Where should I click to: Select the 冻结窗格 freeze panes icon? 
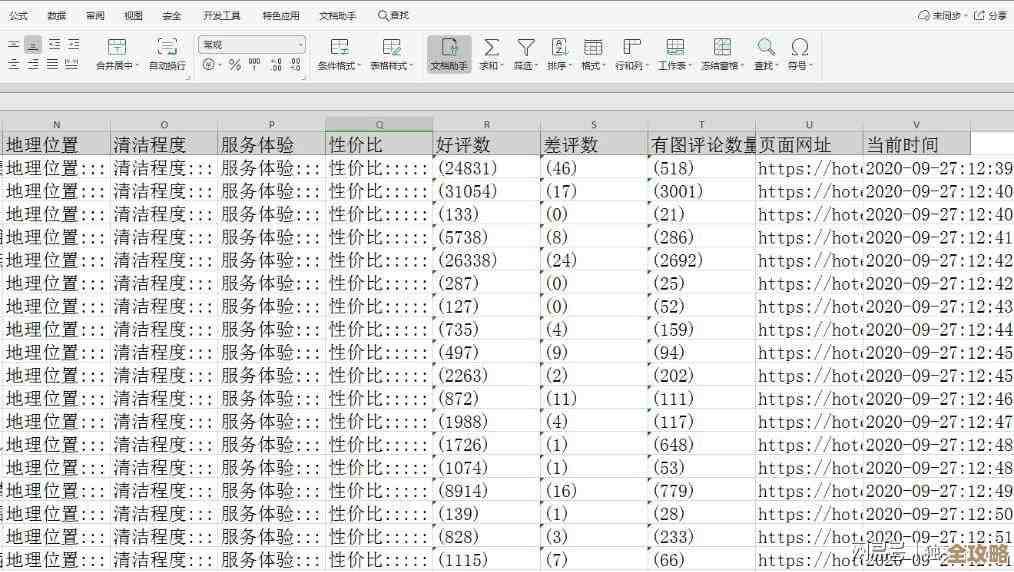tap(721, 47)
